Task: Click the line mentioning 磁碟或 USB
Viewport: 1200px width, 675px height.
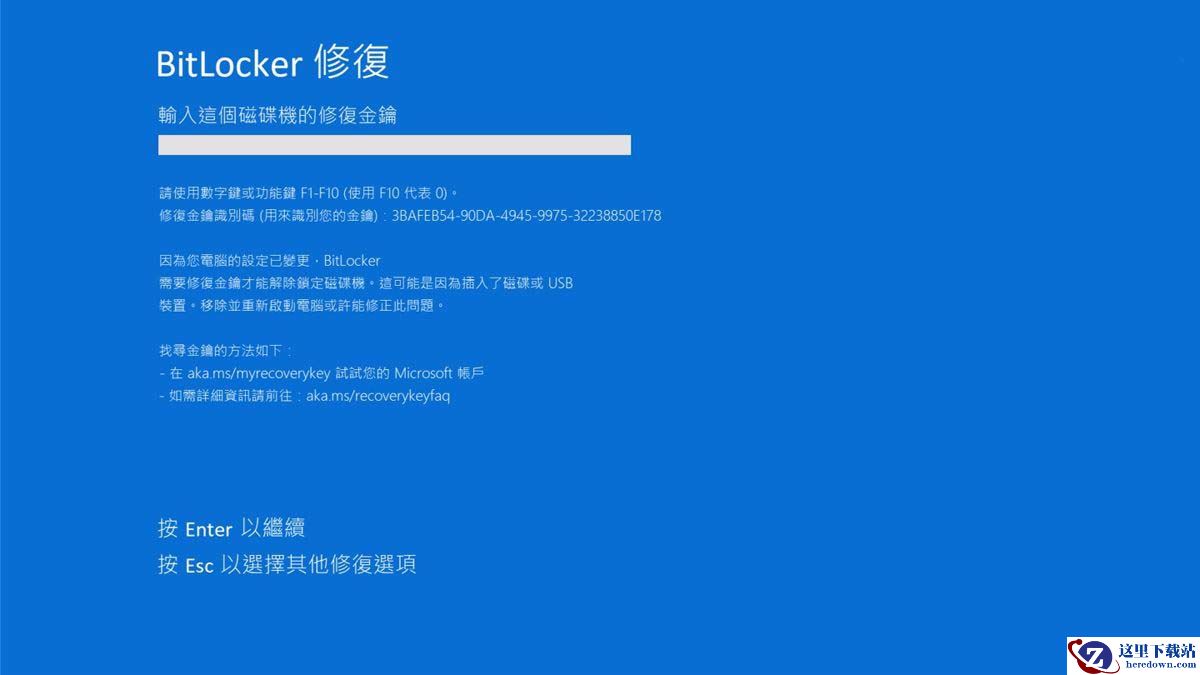Action: [x=366, y=283]
